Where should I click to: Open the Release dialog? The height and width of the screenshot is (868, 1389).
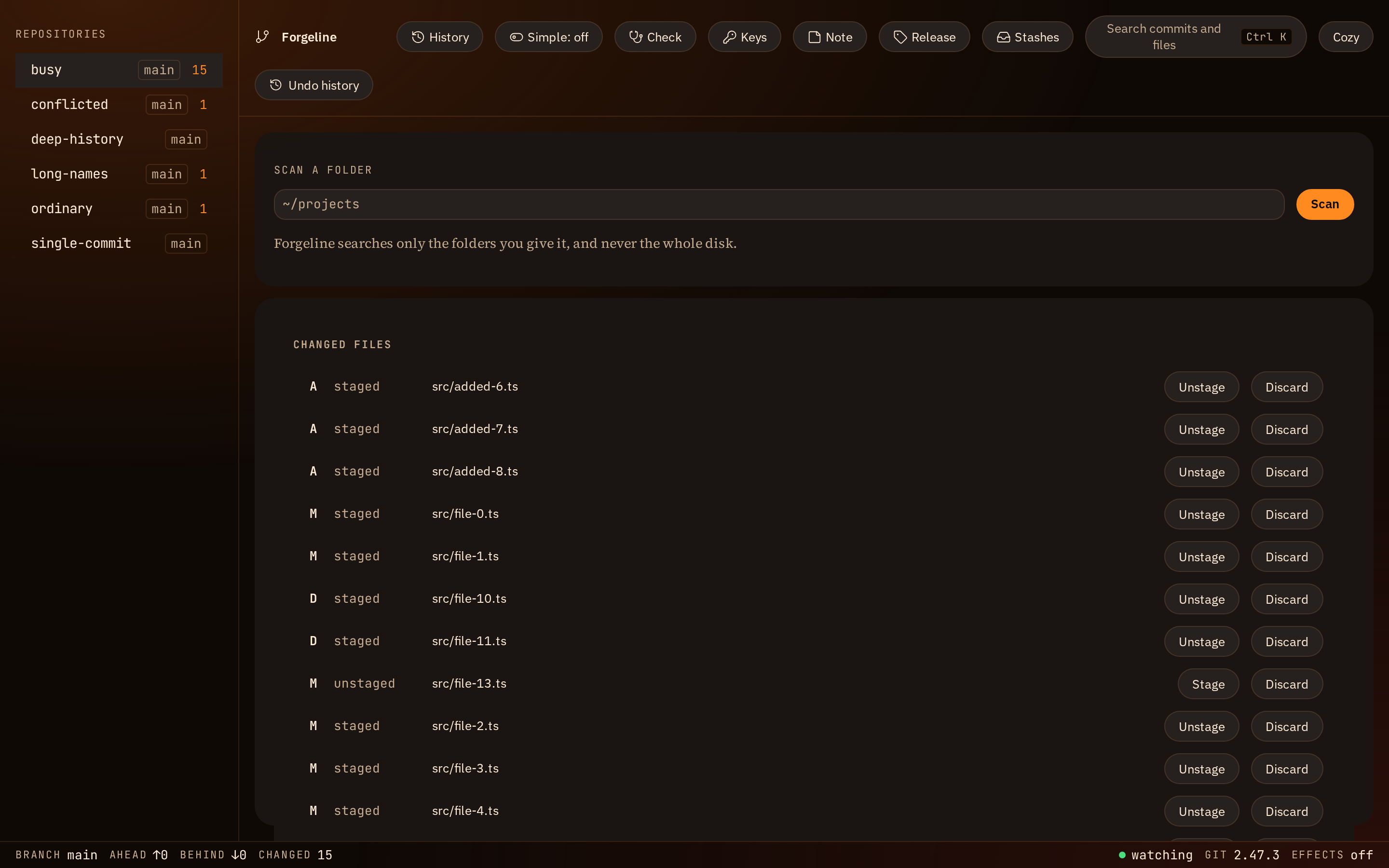coord(924,37)
